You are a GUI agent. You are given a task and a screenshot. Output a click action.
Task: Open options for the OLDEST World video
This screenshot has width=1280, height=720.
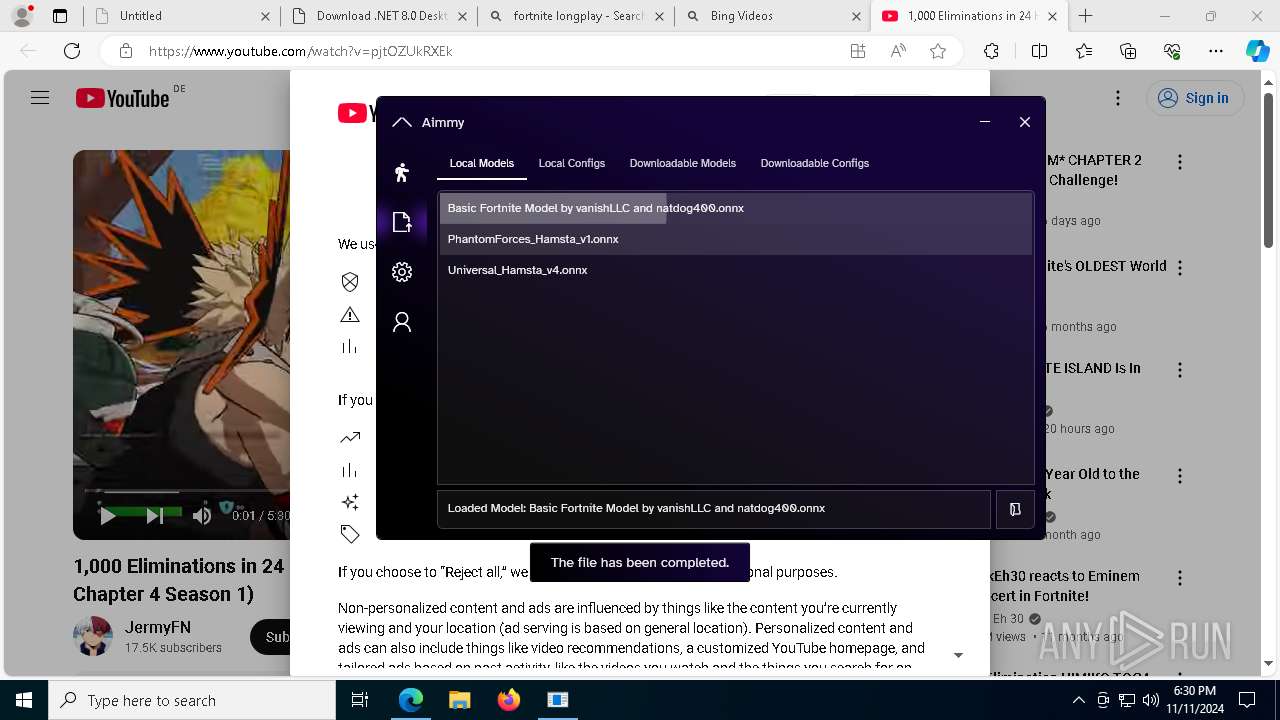point(1180,268)
